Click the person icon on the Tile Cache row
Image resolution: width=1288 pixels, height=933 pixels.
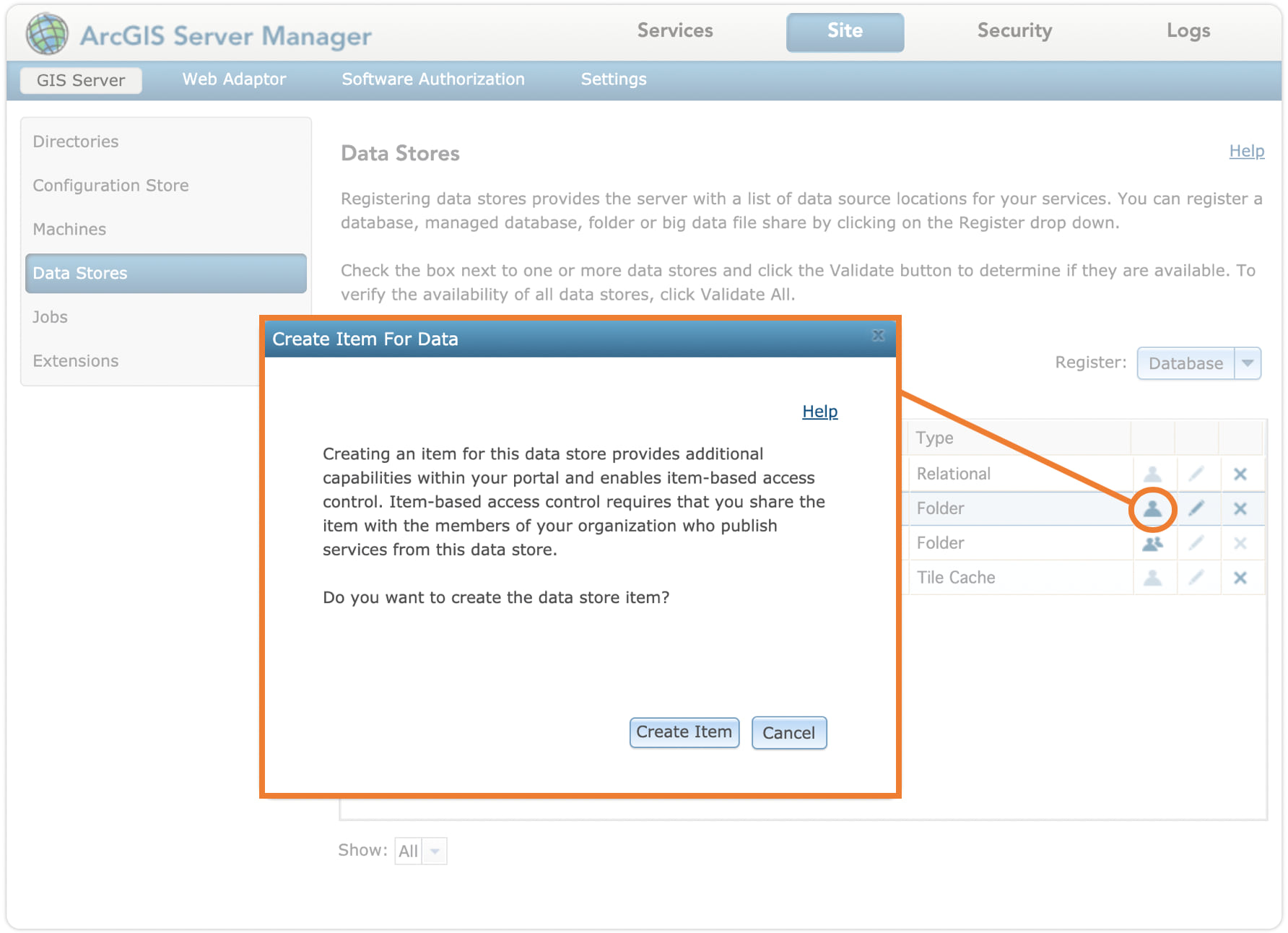coord(1154,577)
